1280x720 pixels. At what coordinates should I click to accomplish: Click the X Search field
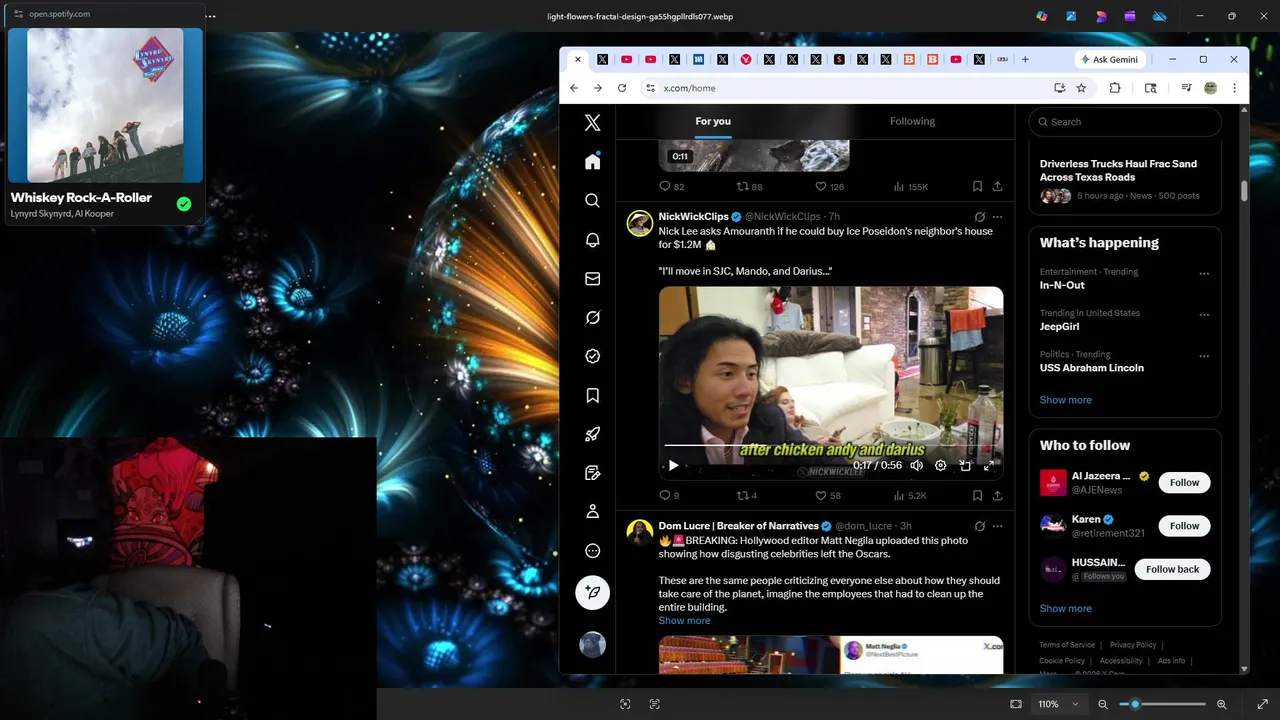tap(1125, 122)
